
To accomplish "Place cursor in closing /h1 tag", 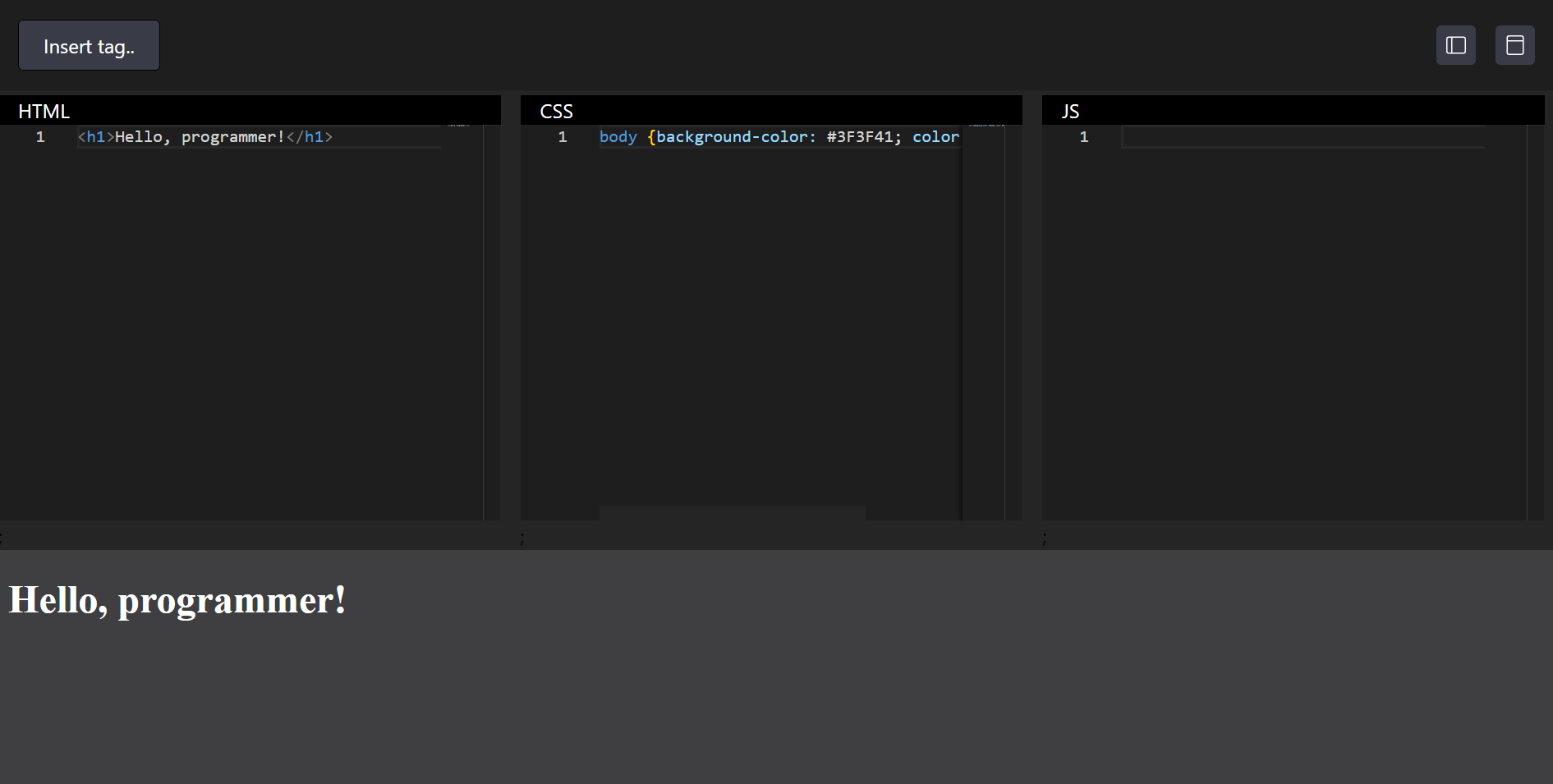I will tap(310, 137).
